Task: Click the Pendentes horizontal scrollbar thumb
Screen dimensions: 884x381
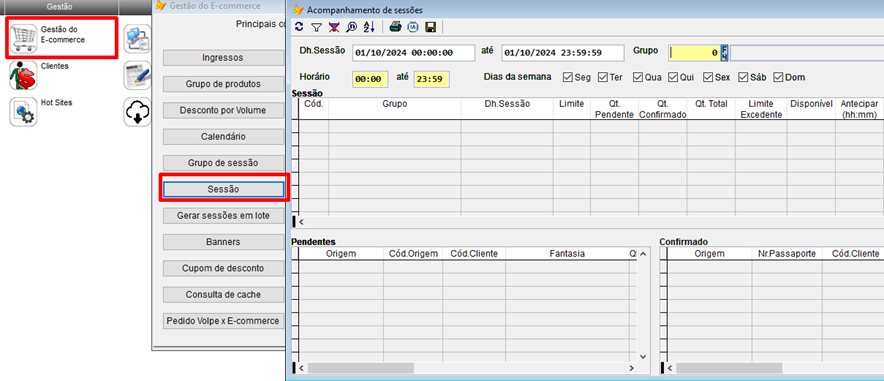Action: tap(360, 368)
